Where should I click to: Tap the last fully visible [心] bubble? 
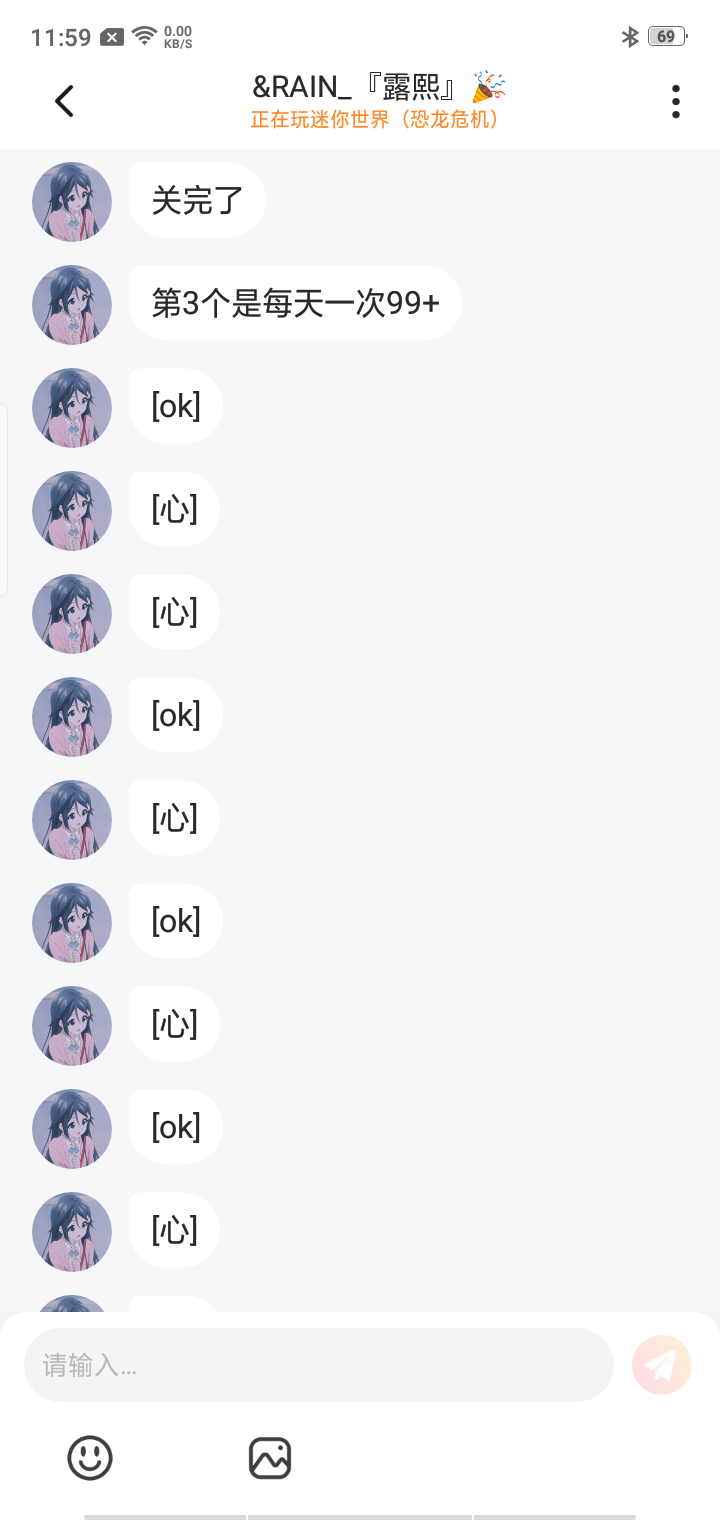(175, 1230)
